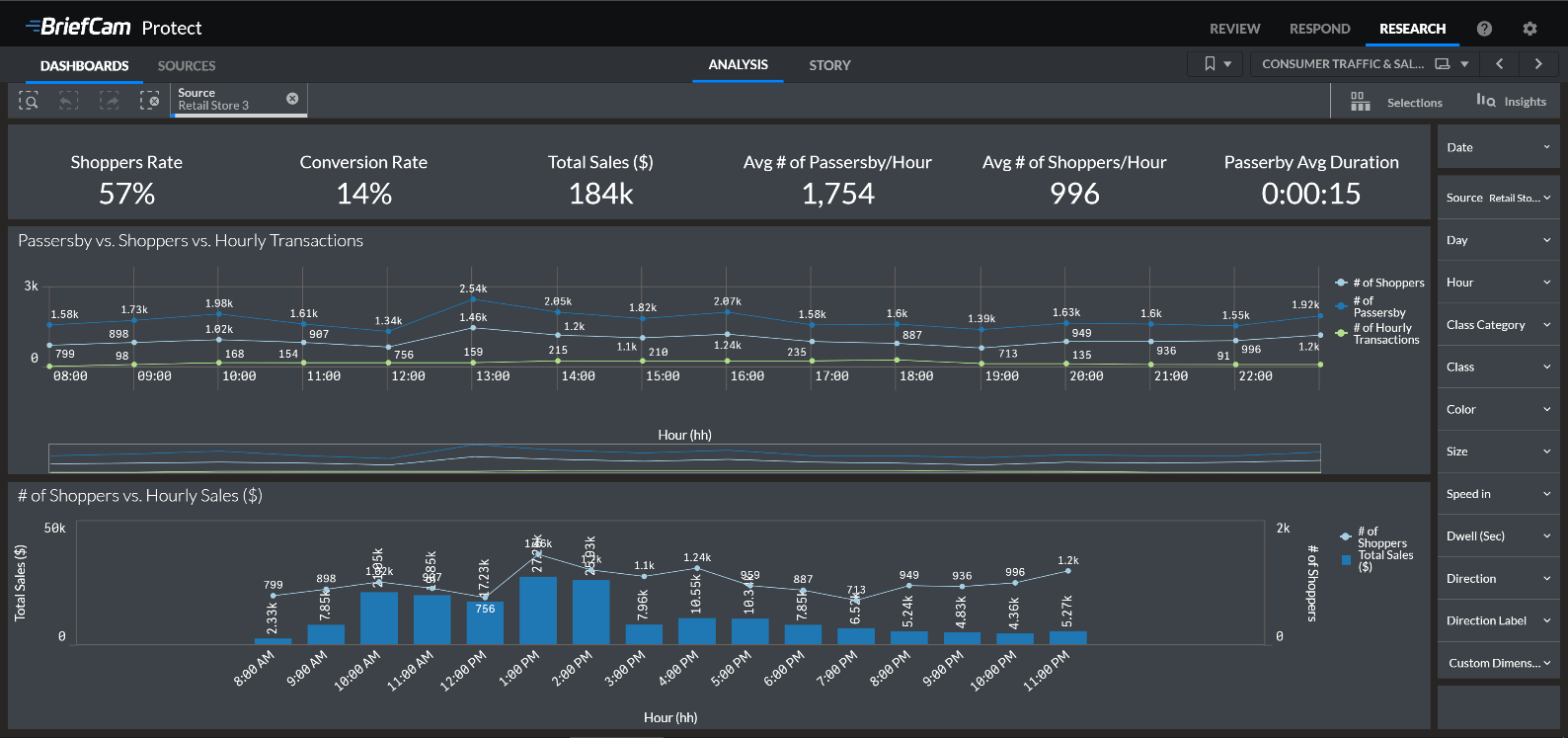Image resolution: width=1568 pixels, height=738 pixels.
Task: Expand the Class Category filter
Action: (1498, 325)
